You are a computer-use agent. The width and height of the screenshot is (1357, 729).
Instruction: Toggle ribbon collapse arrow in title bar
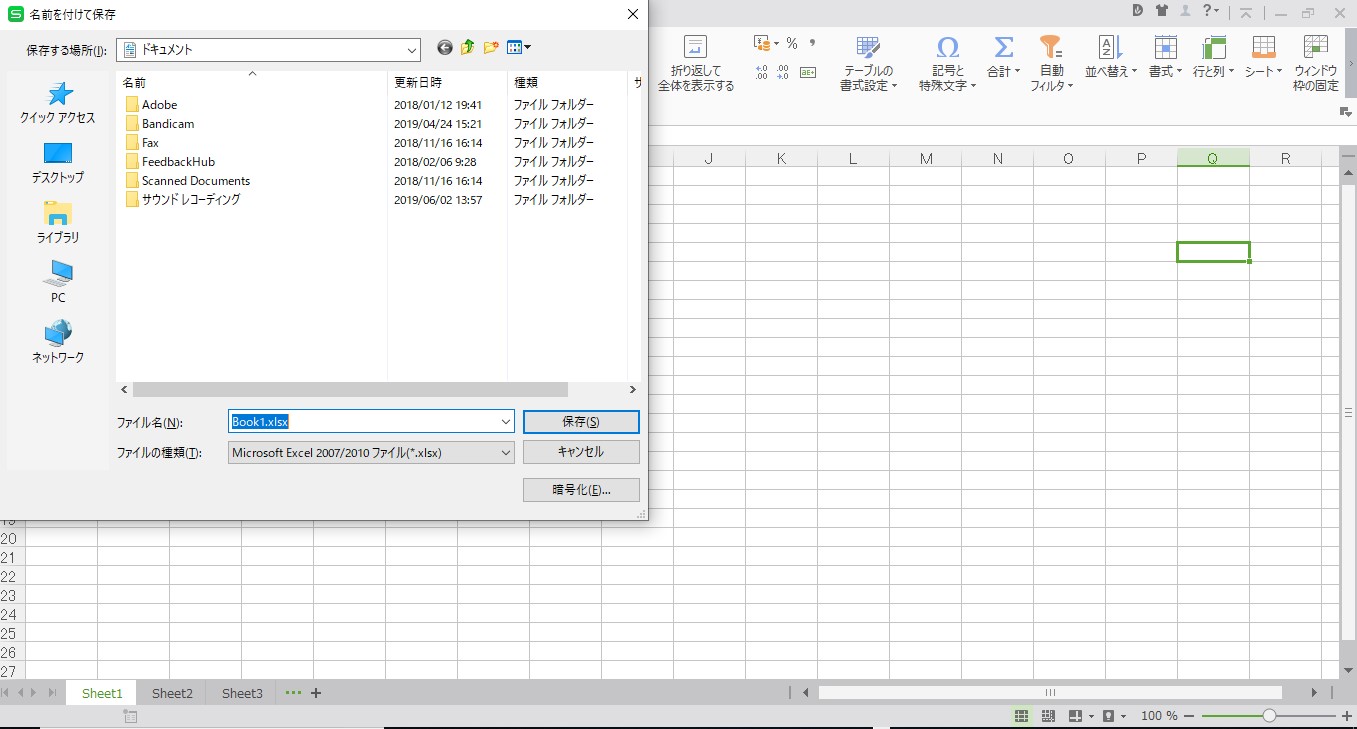pos(1246,13)
